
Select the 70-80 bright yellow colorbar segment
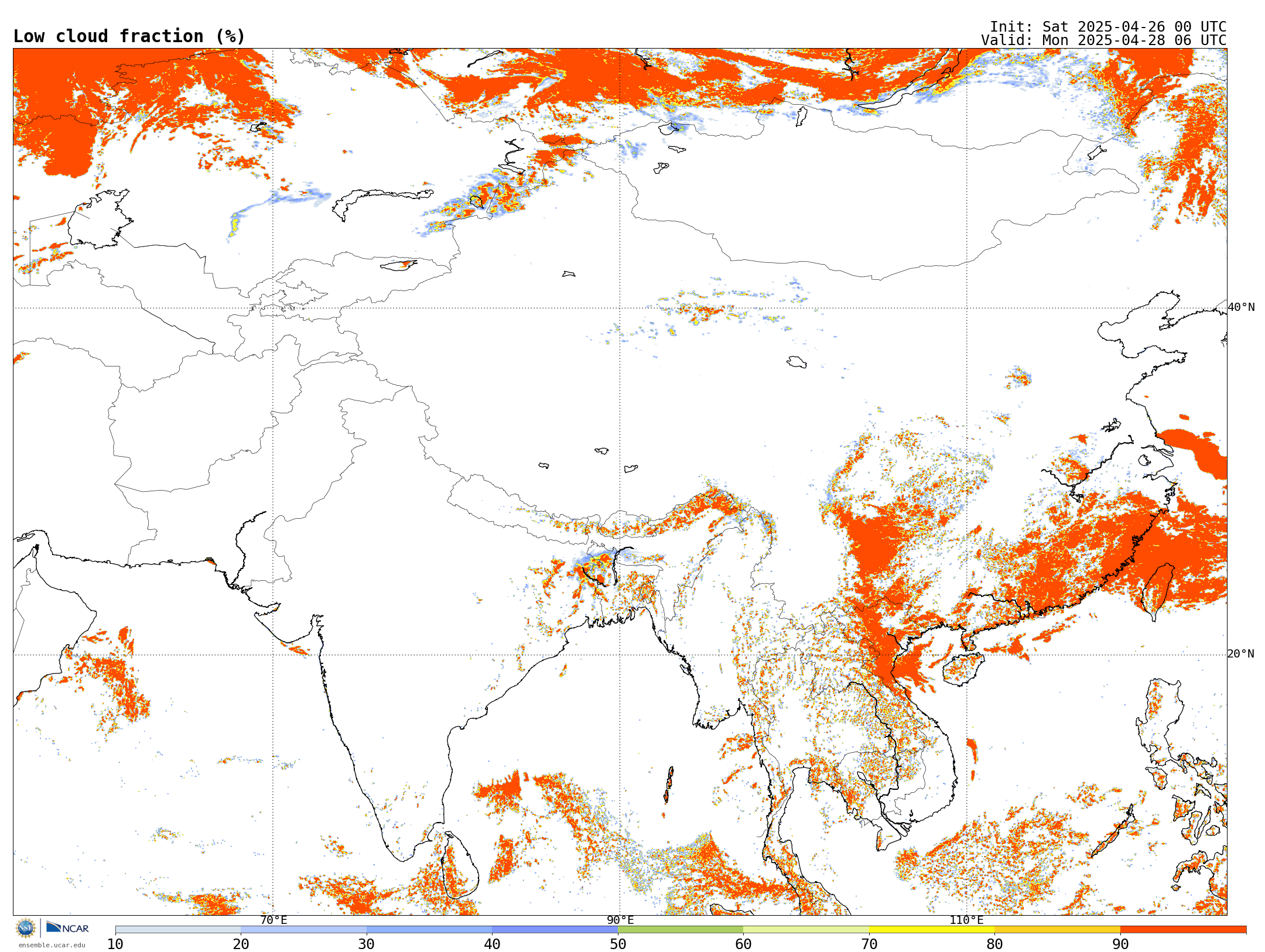click(932, 930)
